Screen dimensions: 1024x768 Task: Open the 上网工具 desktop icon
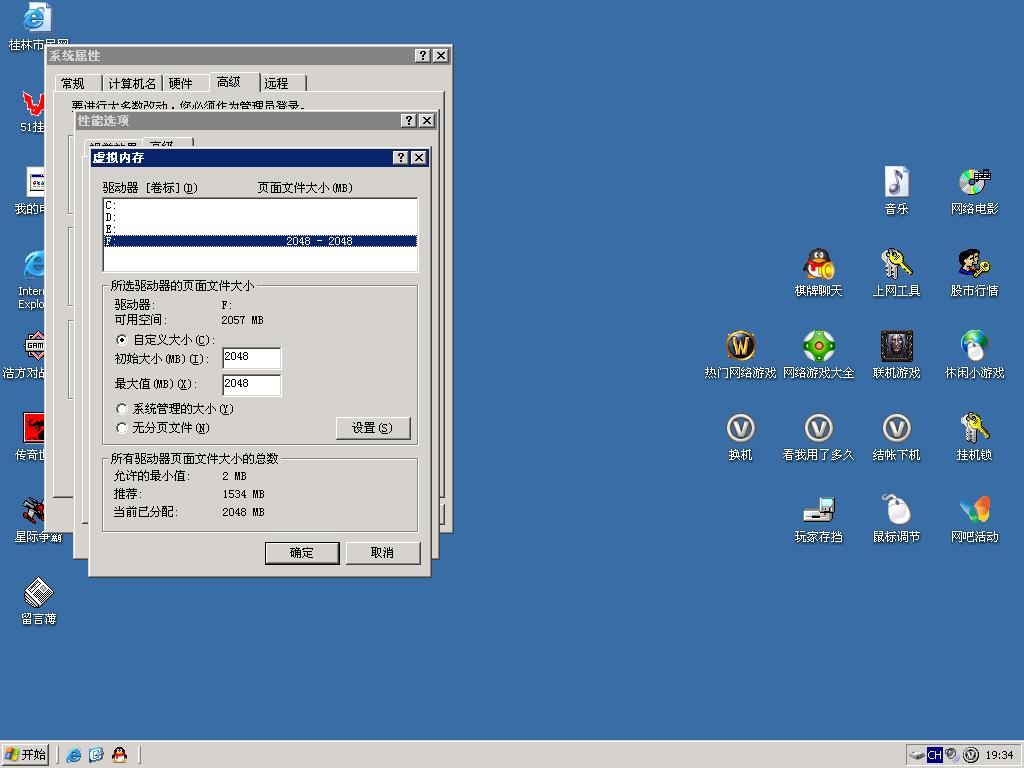pos(896,265)
